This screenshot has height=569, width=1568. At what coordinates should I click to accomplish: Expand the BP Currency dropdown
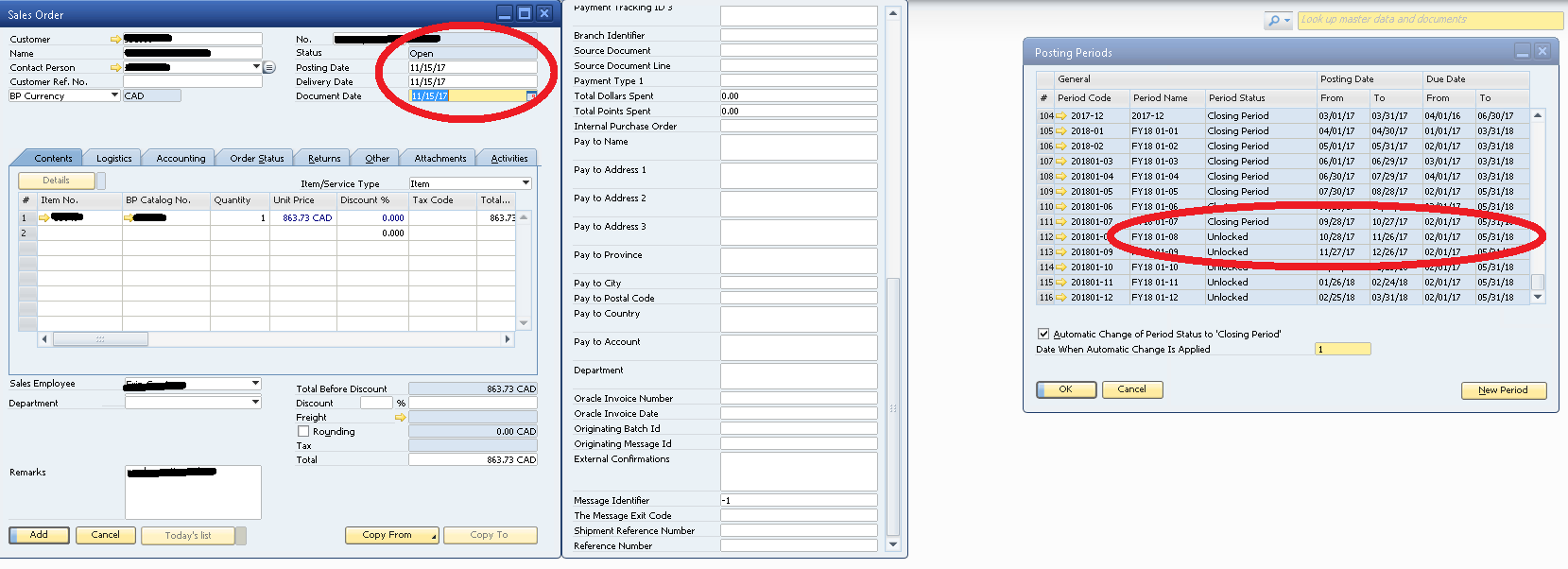click(114, 95)
